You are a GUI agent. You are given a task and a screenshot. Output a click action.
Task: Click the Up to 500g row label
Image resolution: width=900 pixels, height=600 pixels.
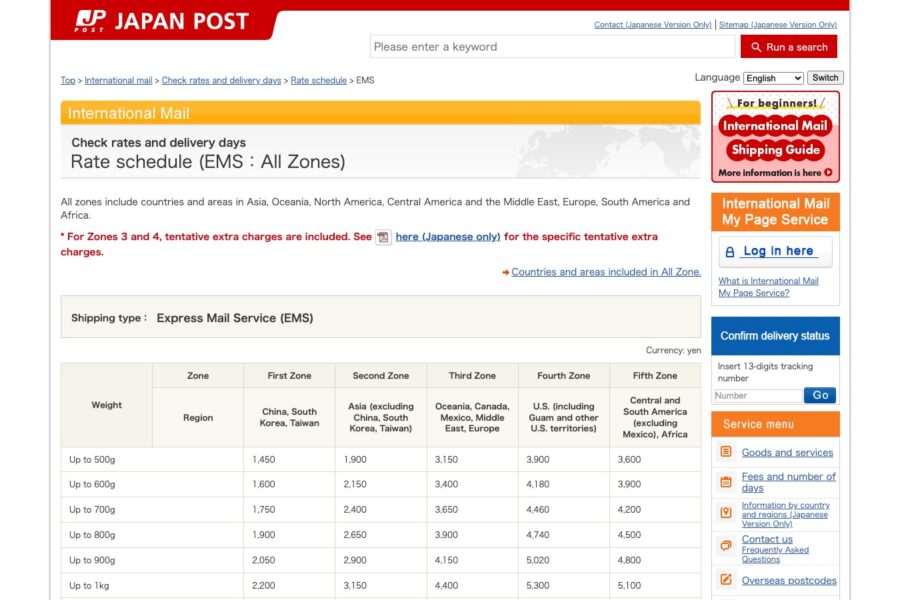coord(92,459)
